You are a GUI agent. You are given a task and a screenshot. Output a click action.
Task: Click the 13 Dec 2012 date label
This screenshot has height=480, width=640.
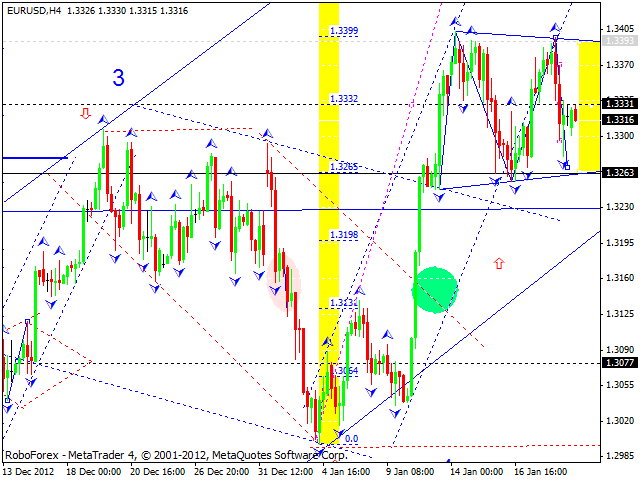click(29, 472)
